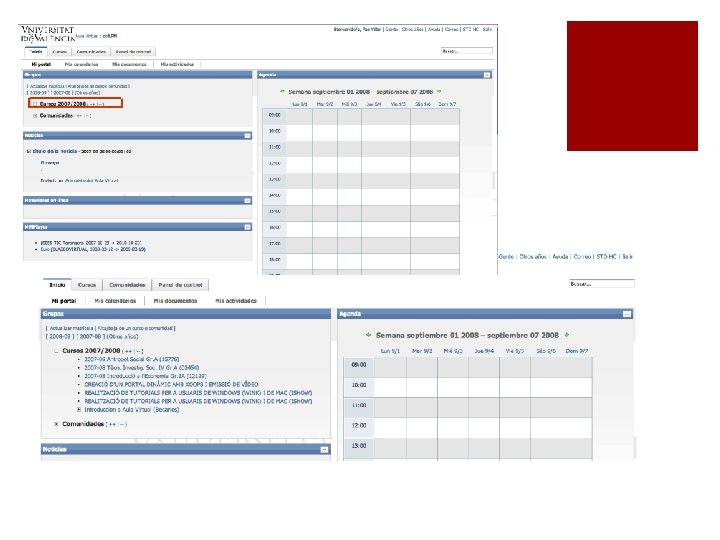Click 13:00 time row label in enlarged Agenda
This screenshot has height=540, width=720.
[x=359, y=446]
